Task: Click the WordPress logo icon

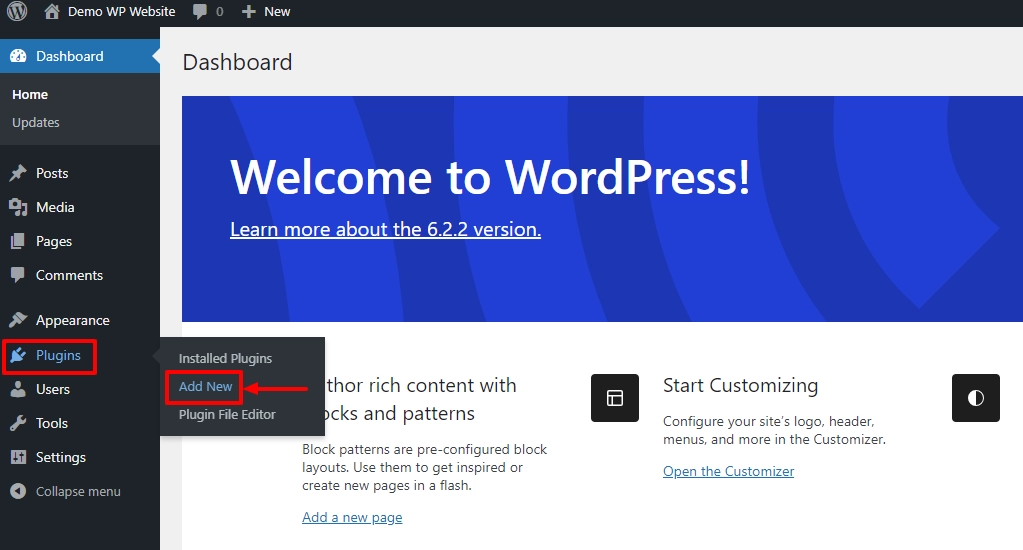Action: click(x=17, y=11)
